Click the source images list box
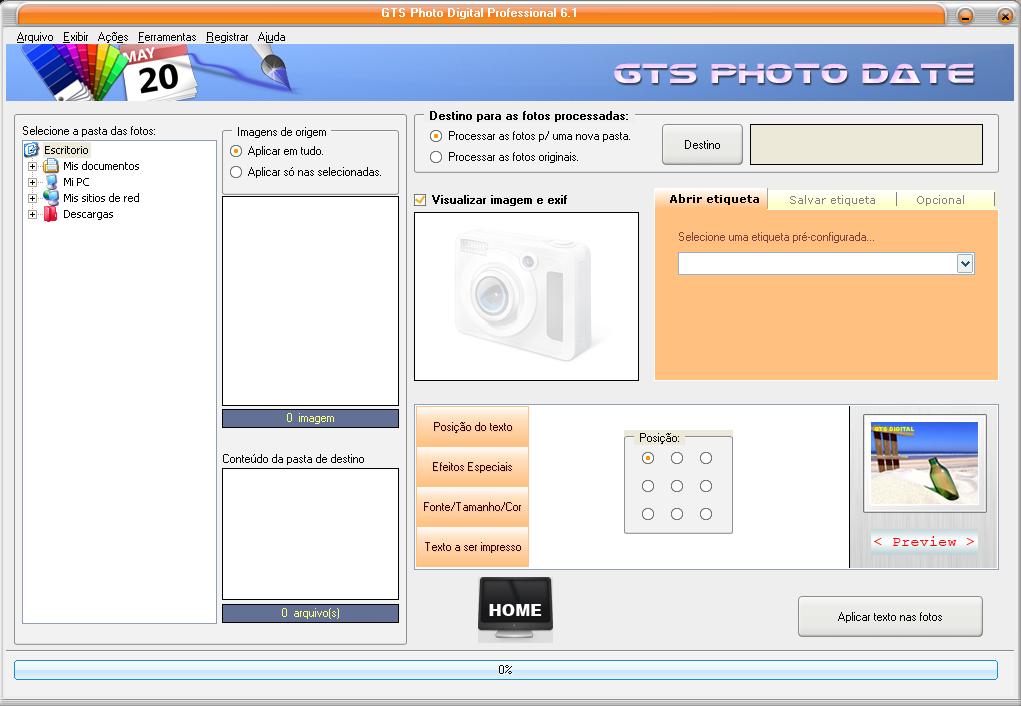The height and width of the screenshot is (706, 1021). pyautogui.click(x=311, y=301)
